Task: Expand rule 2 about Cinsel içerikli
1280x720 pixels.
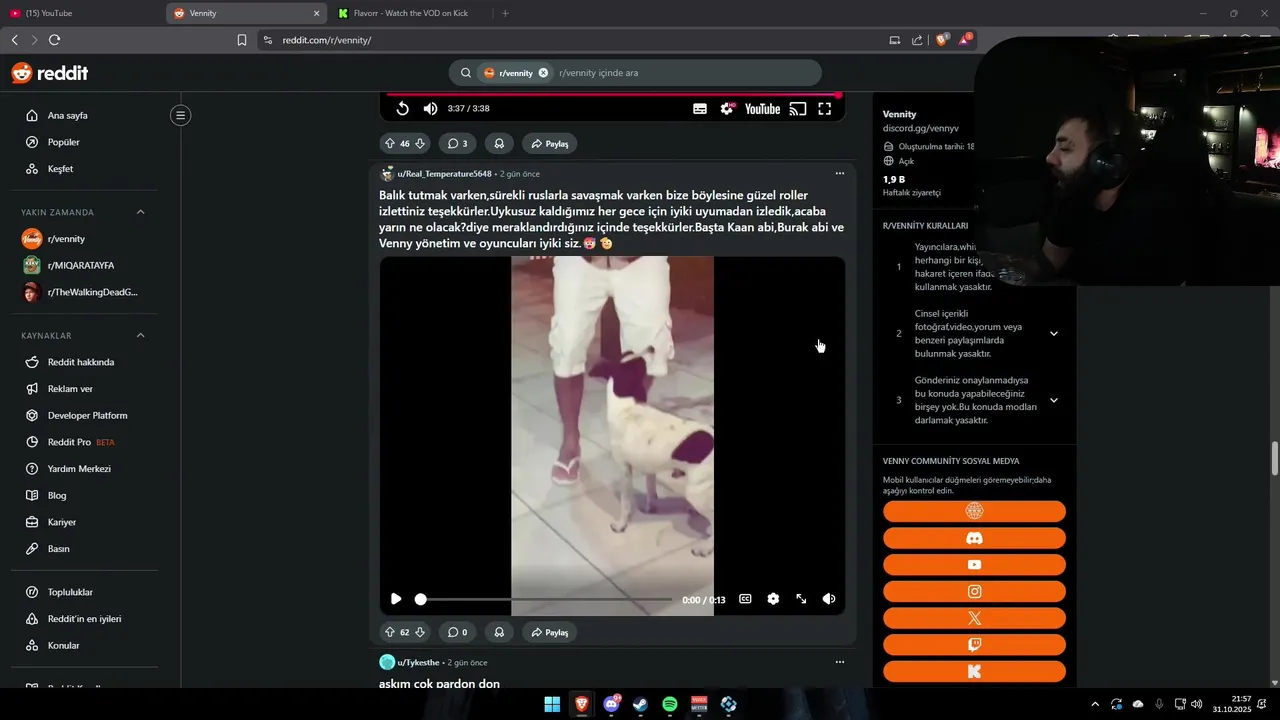Action: 1053,334
